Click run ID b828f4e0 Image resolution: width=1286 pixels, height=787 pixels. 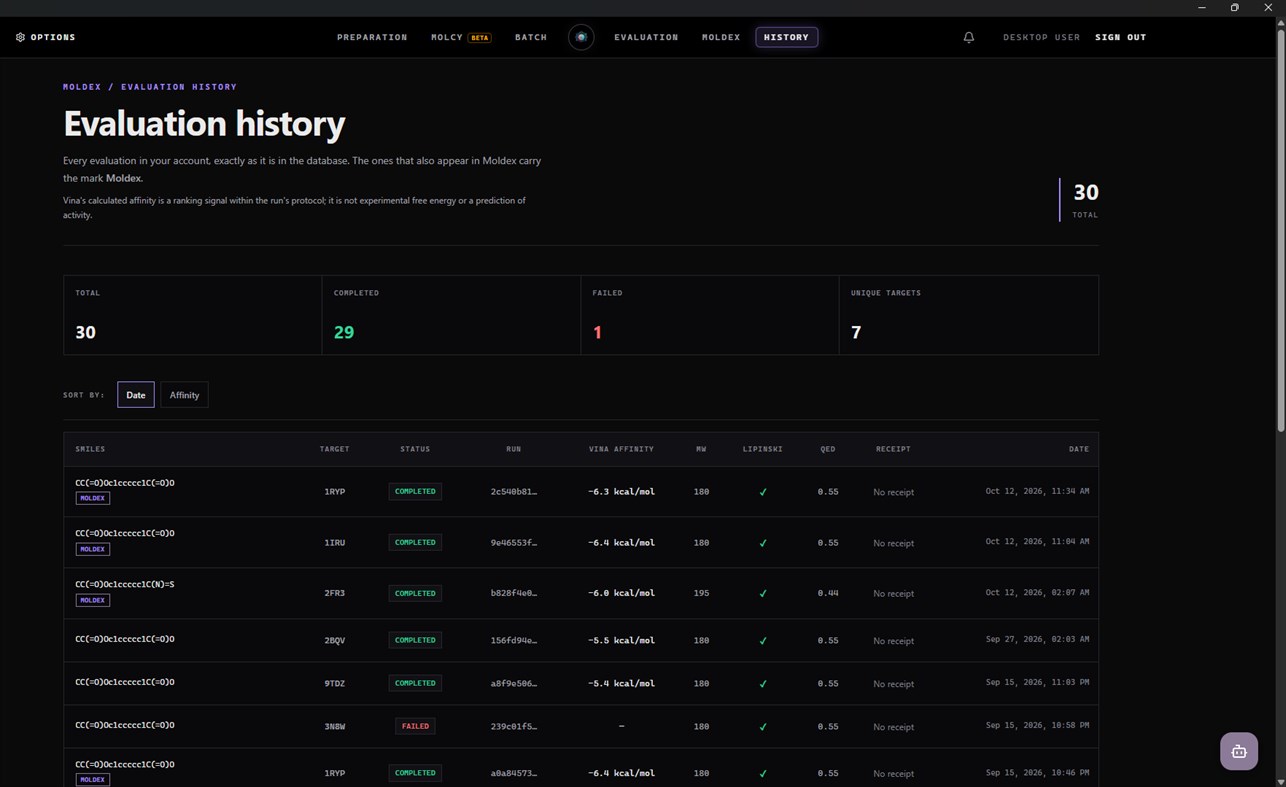click(514, 593)
